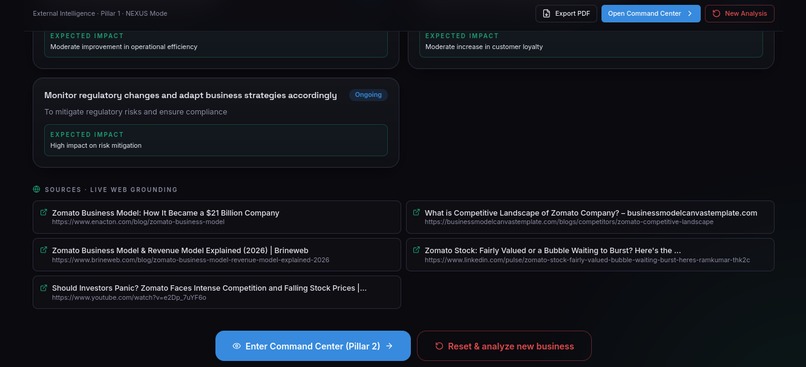Click the document icon in Export PDF
This screenshot has width=806, height=367.
546,14
